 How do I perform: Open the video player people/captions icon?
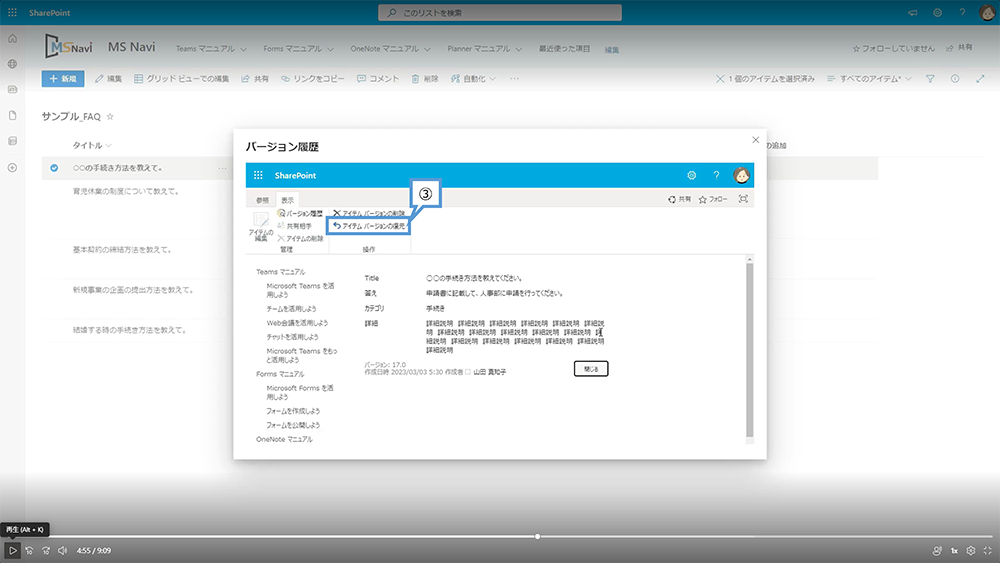coord(937,550)
